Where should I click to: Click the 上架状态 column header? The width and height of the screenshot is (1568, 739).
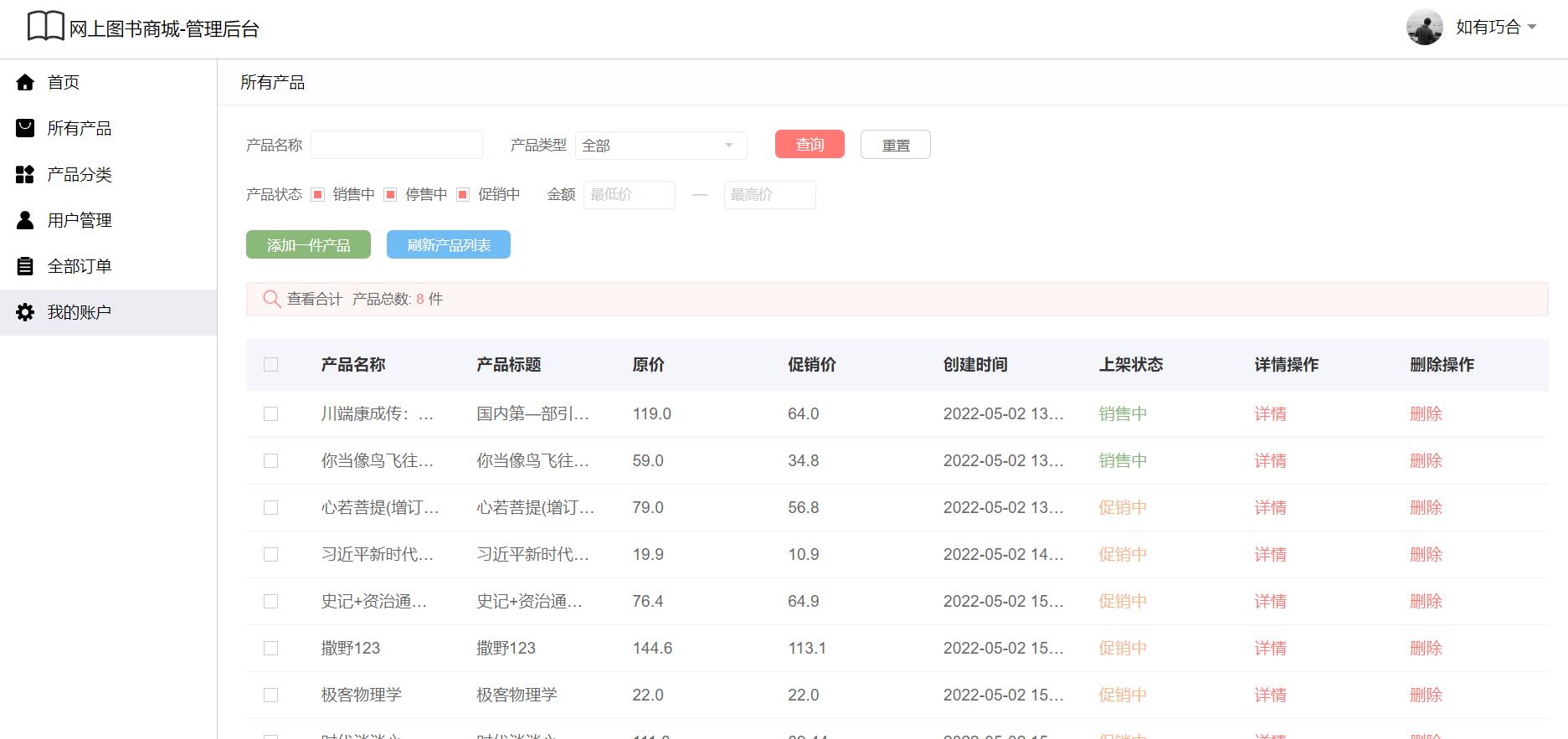pos(1131,364)
